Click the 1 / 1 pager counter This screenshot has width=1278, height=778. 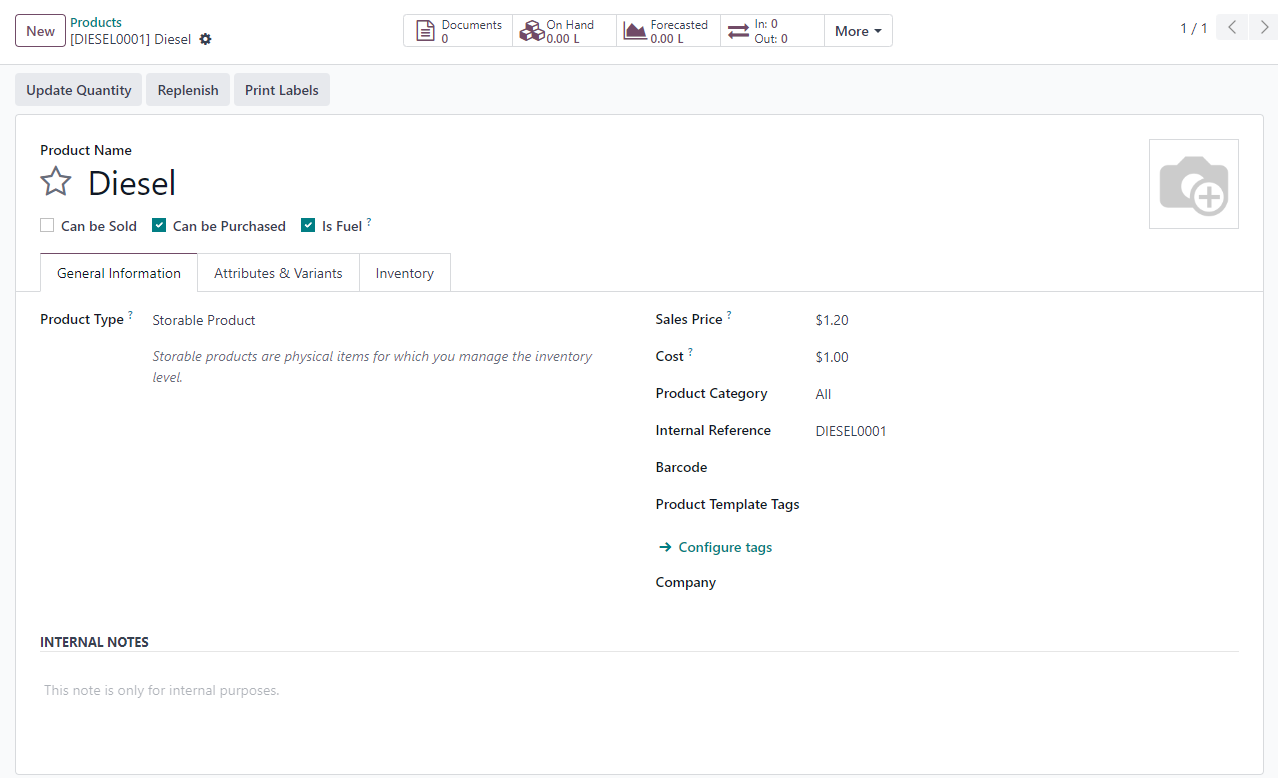pyautogui.click(x=1193, y=28)
